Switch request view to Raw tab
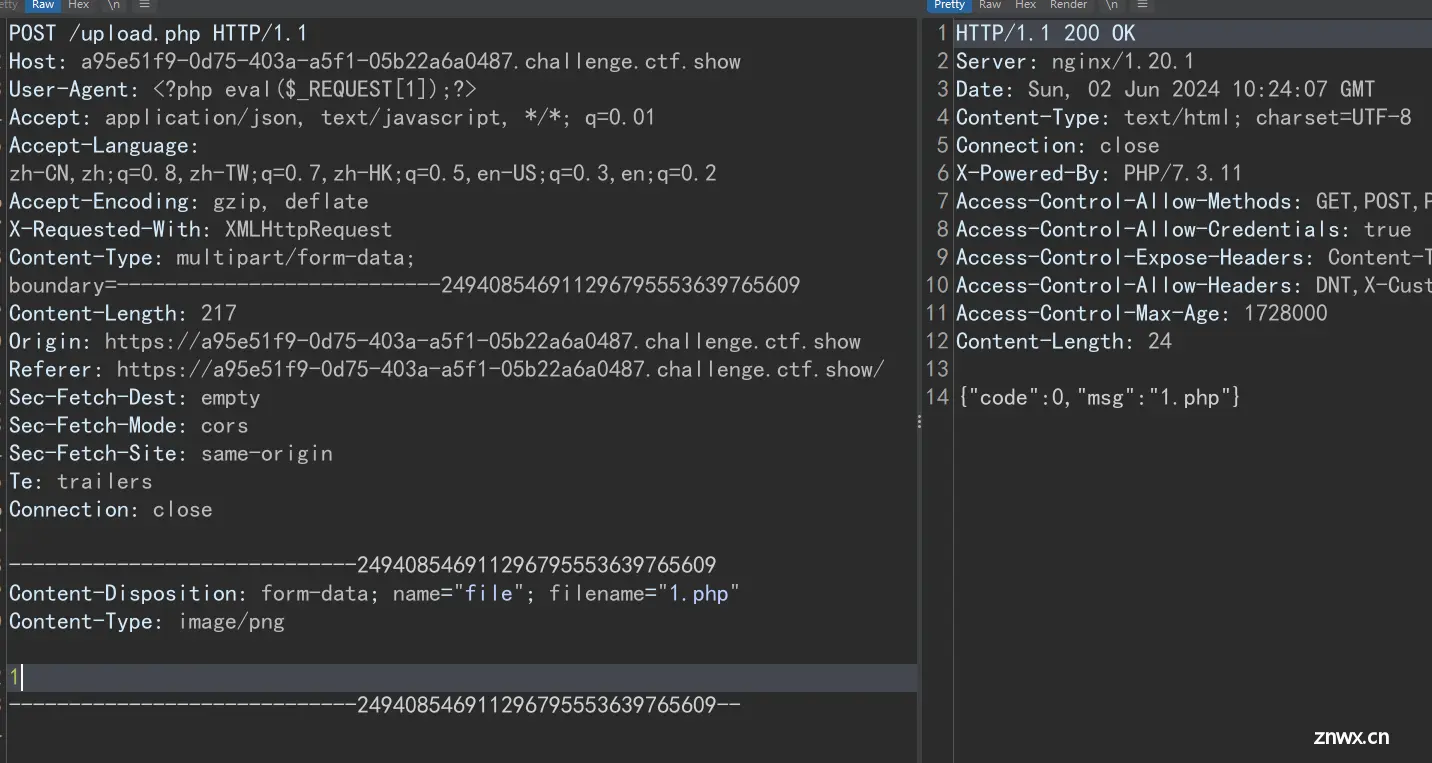Viewport: 1432px width, 763px height. click(43, 5)
